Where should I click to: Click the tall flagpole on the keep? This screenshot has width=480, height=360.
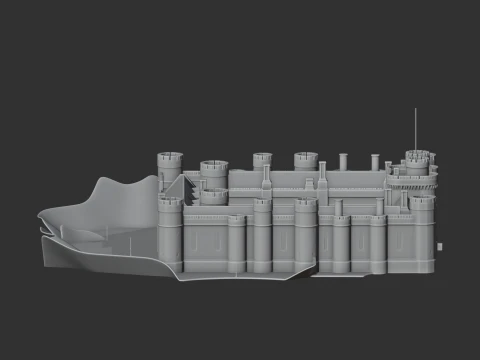point(415,129)
